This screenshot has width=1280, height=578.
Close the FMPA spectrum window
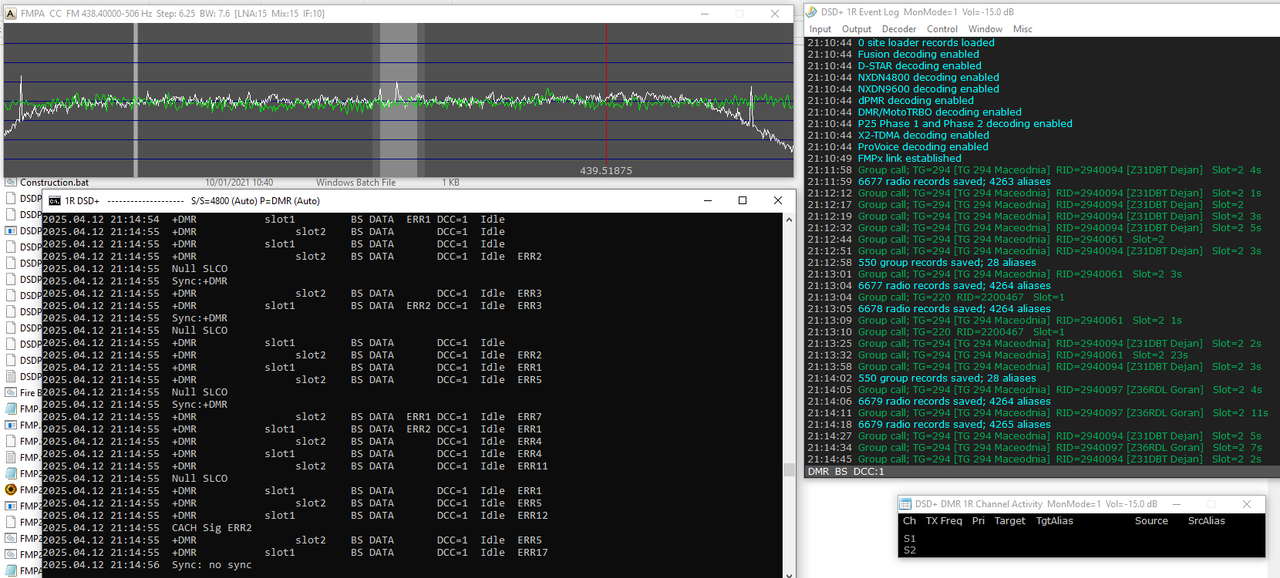(x=775, y=14)
